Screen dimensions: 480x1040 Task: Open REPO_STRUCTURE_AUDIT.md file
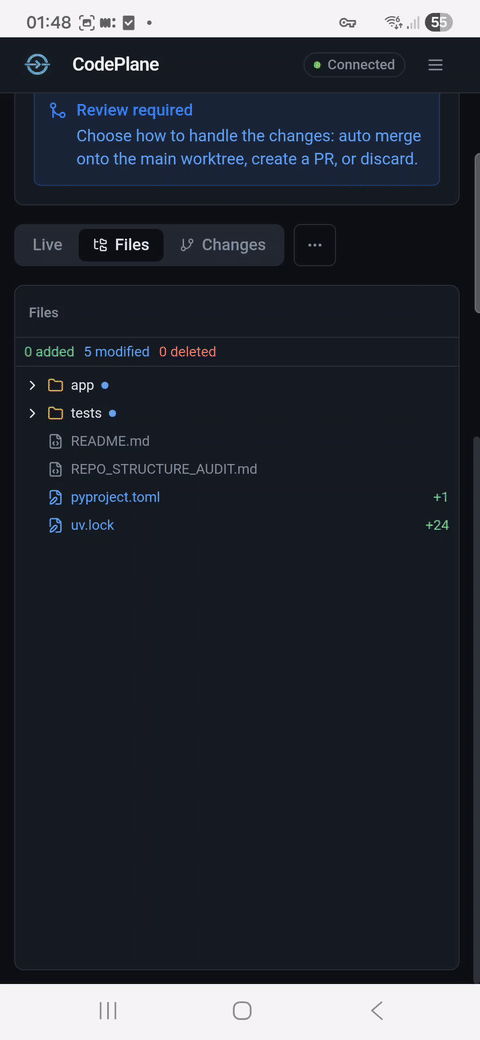coord(164,469)
